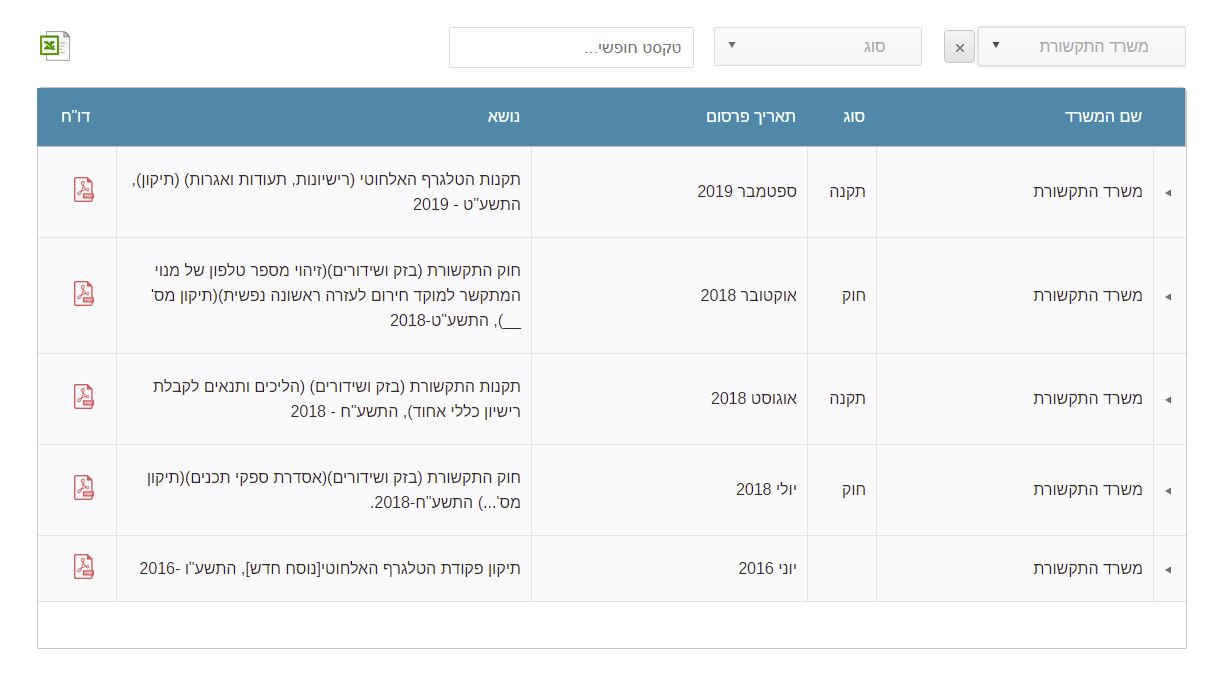Expand the ספטמבר 2019 row details arrow
The width and height of the screenshot is (1227, 673).
pos(1168,193)
